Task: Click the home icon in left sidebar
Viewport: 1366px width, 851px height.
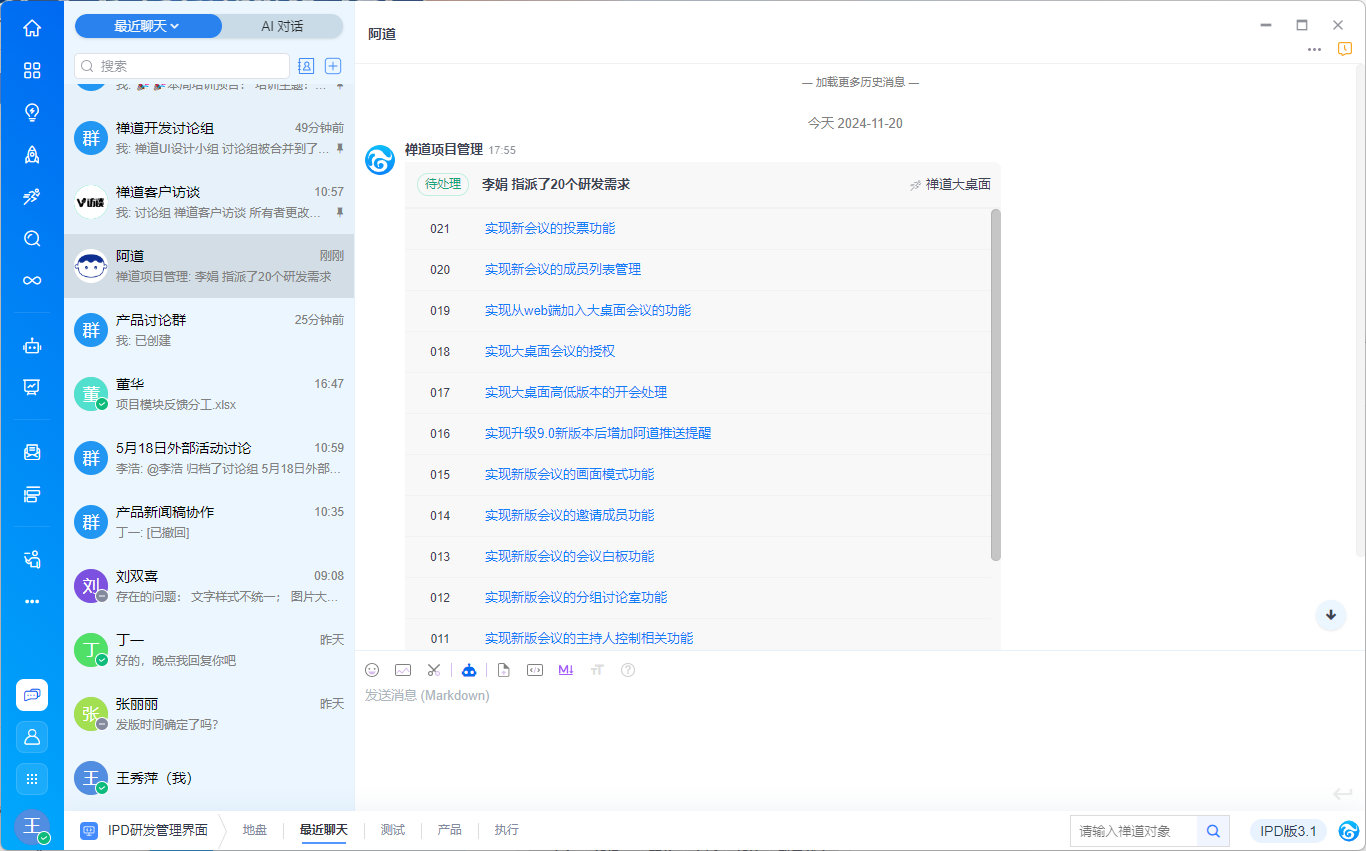Action: 32,29
